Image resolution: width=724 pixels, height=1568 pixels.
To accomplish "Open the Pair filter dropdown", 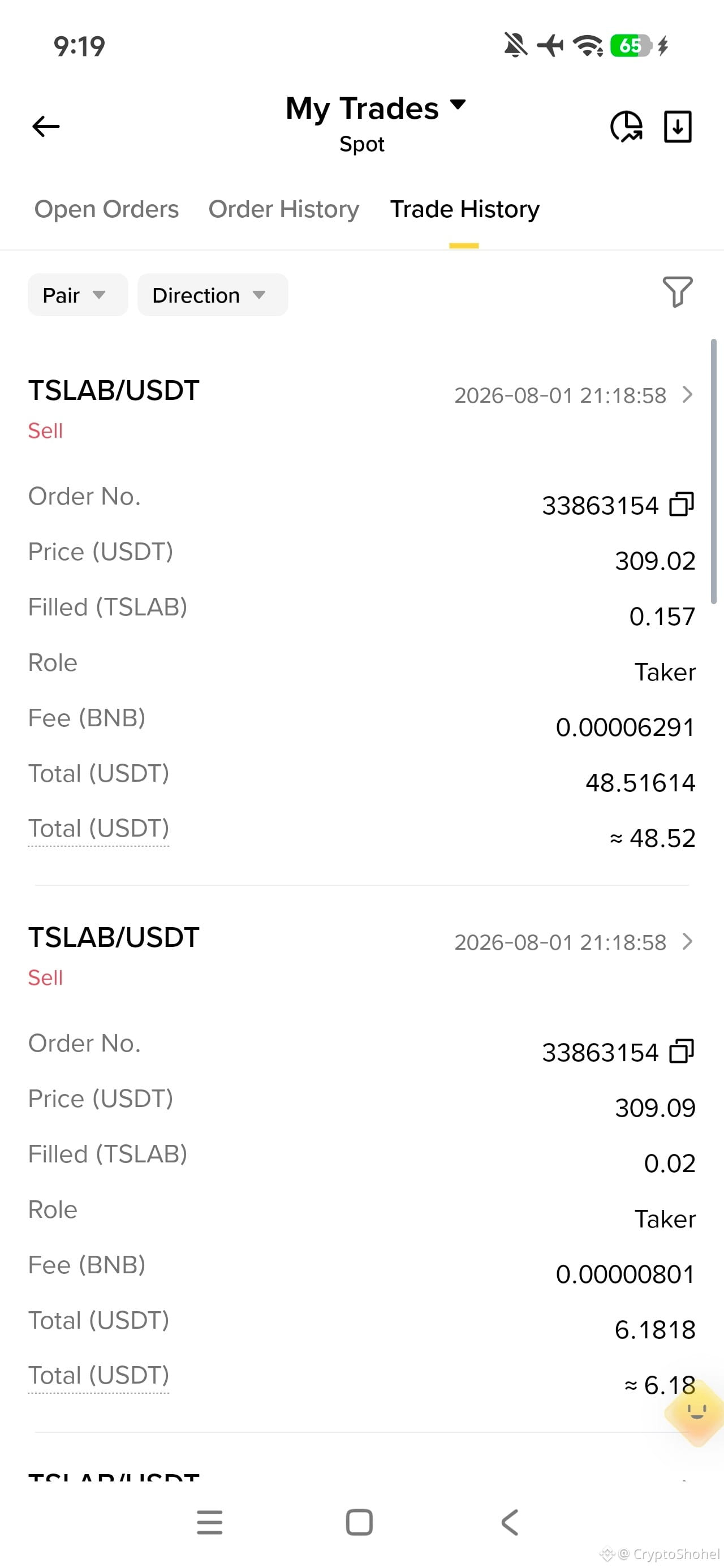I will click(78, 295).
